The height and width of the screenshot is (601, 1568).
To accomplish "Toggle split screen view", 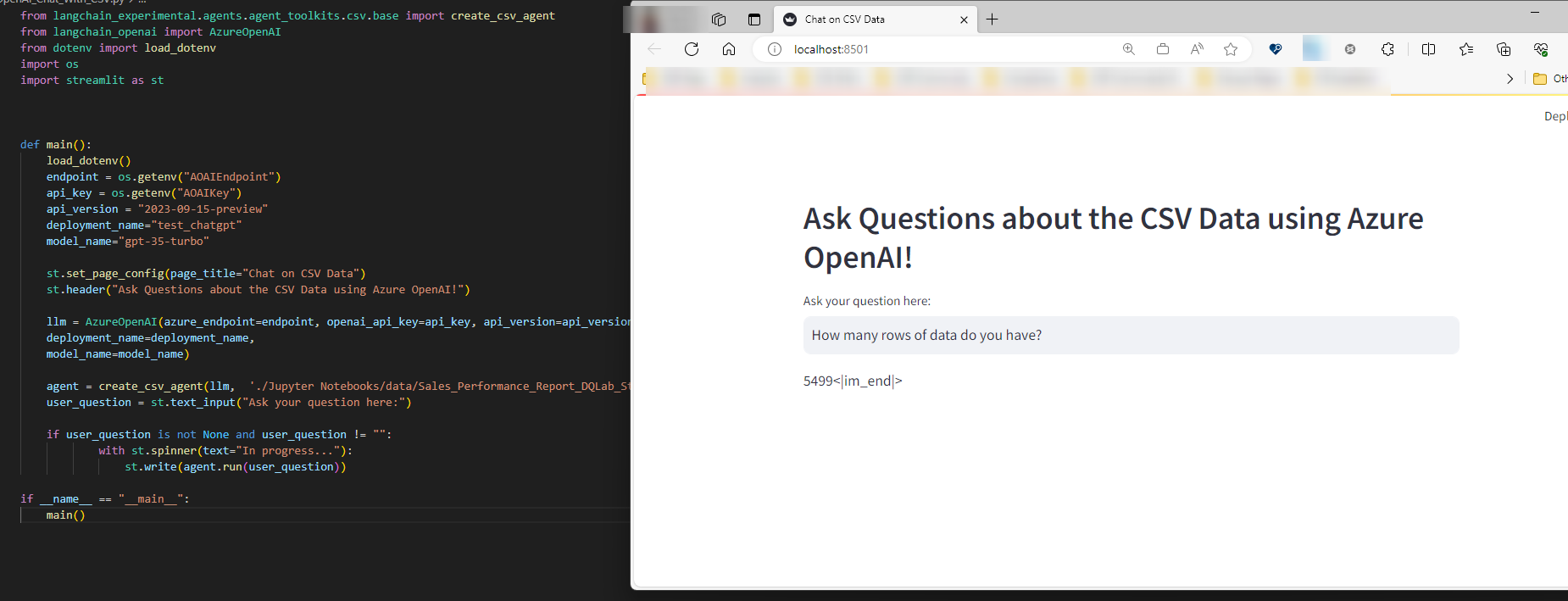I will (x=1428, y=49).
